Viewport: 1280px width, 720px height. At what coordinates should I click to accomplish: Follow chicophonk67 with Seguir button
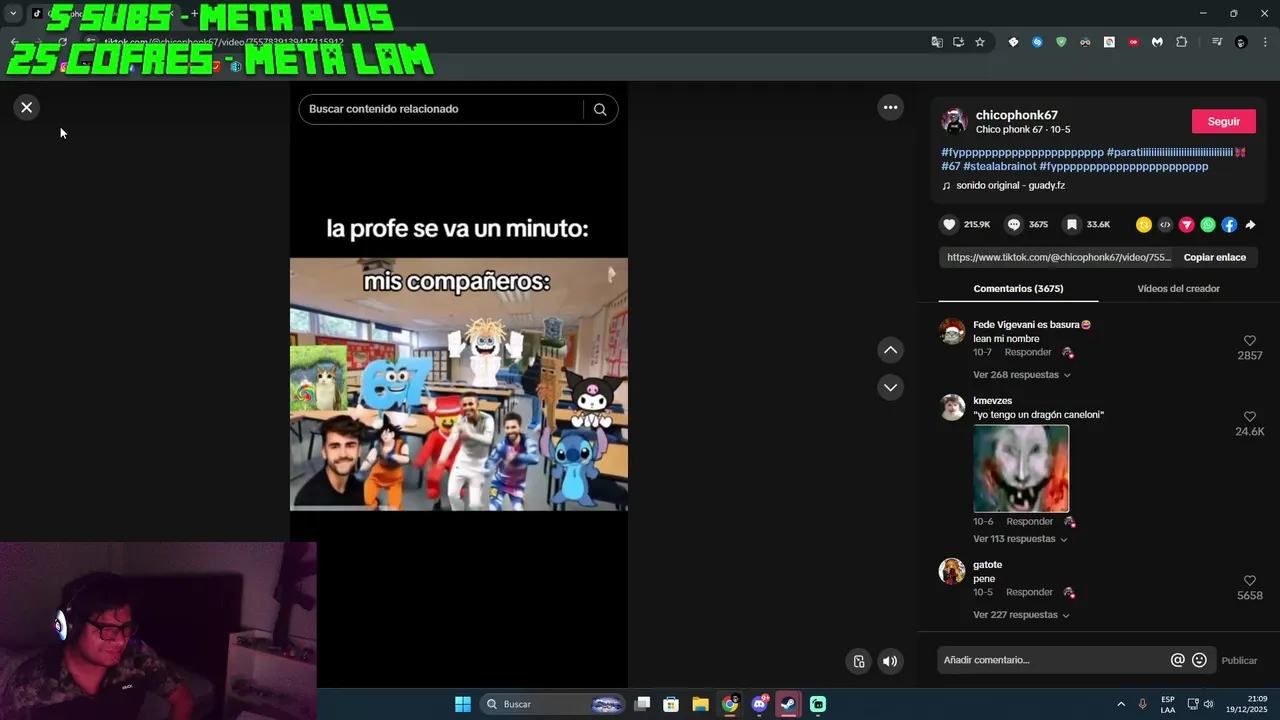(1223, 121)
